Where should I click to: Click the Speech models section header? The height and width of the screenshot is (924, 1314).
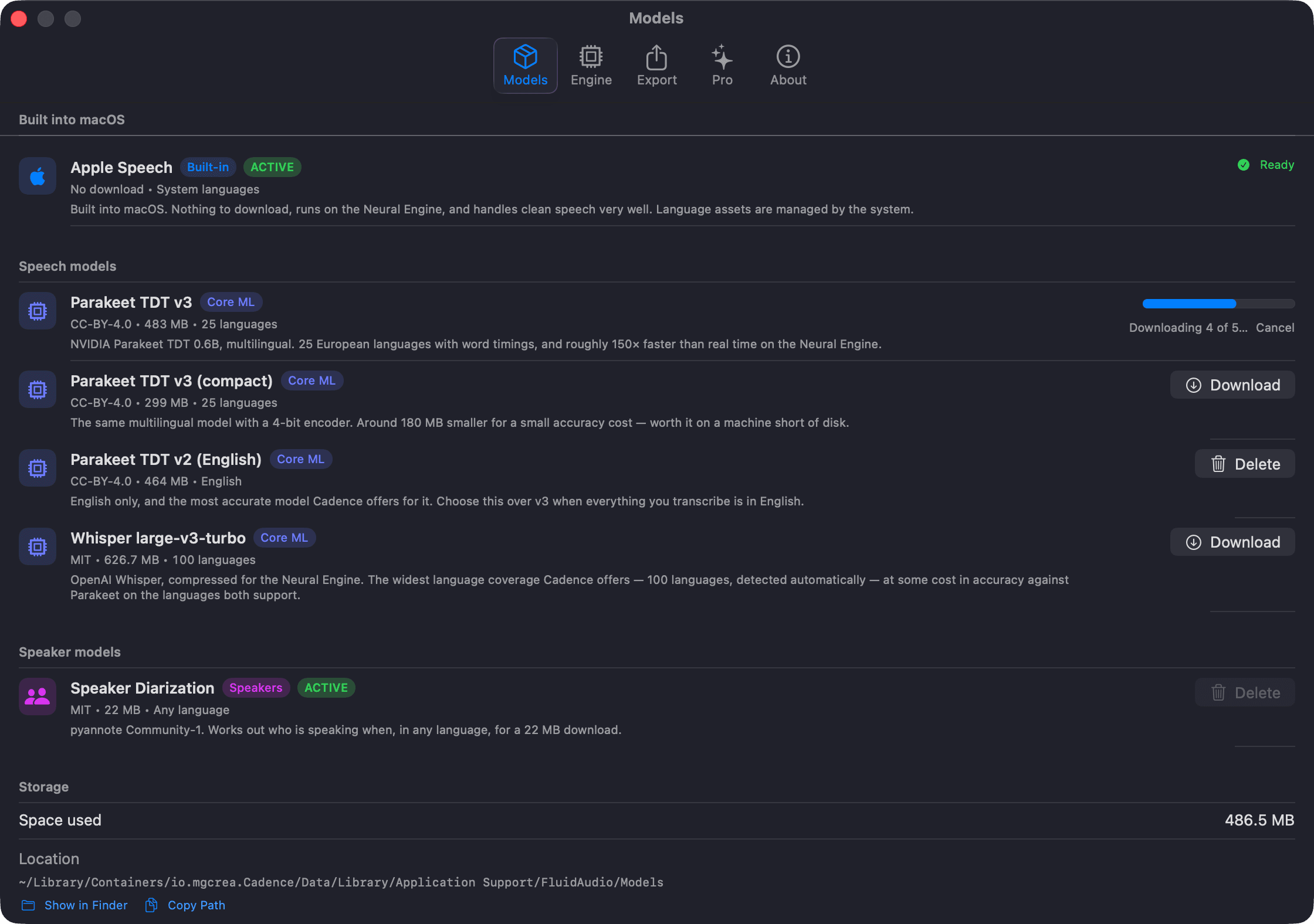67,266
